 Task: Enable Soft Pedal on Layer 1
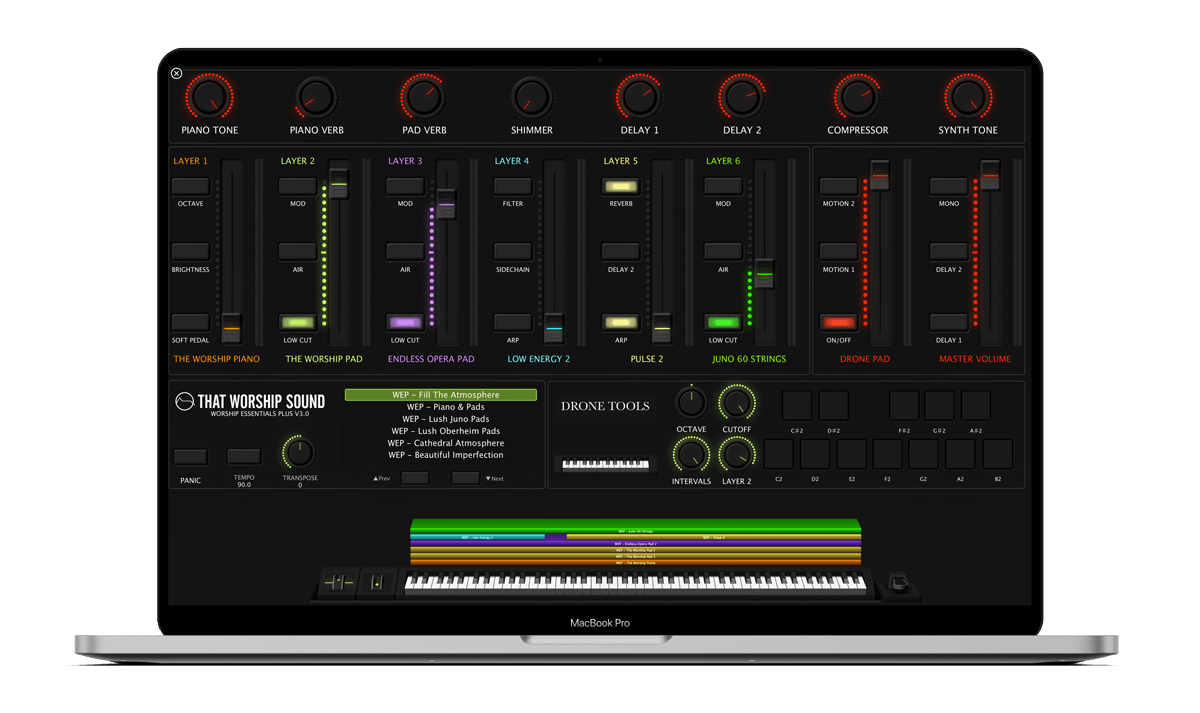tap(190, 322)
